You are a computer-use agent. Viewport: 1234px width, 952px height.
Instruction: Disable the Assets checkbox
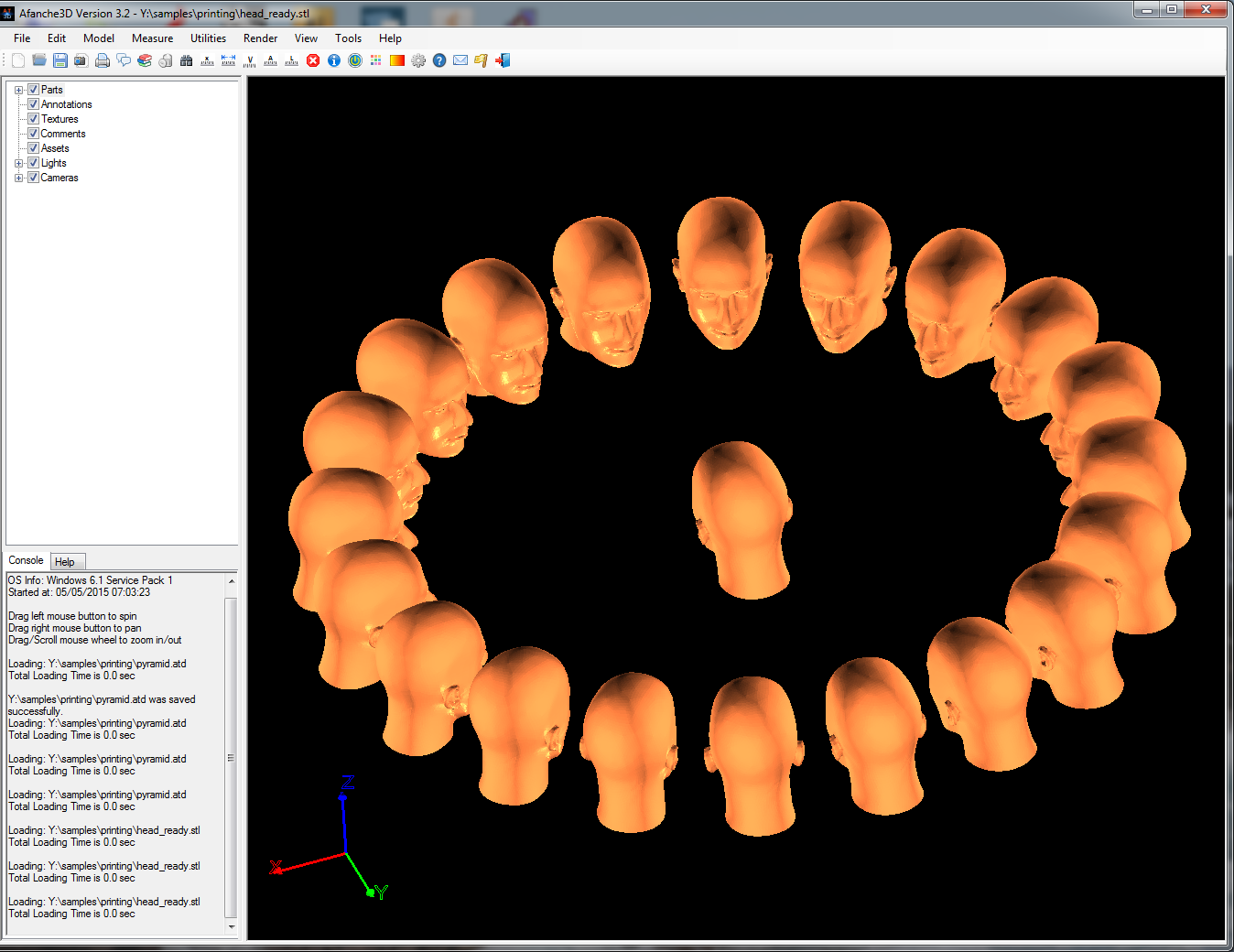tap(33, 148)
